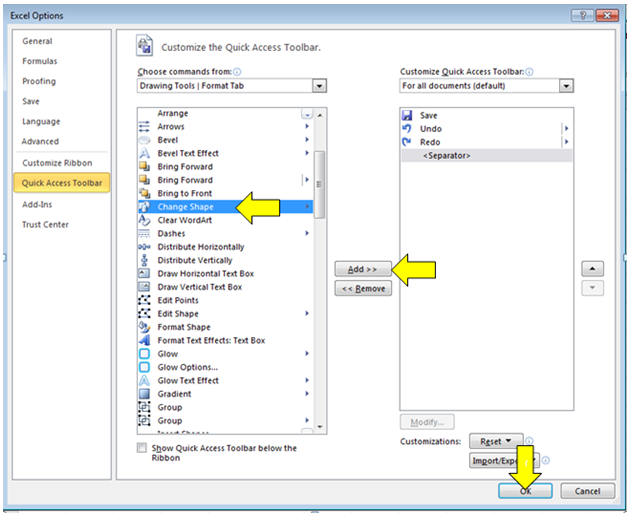Expand the Dashes submenu arrow
The image size is (631, 514).
tap(307, 233)
